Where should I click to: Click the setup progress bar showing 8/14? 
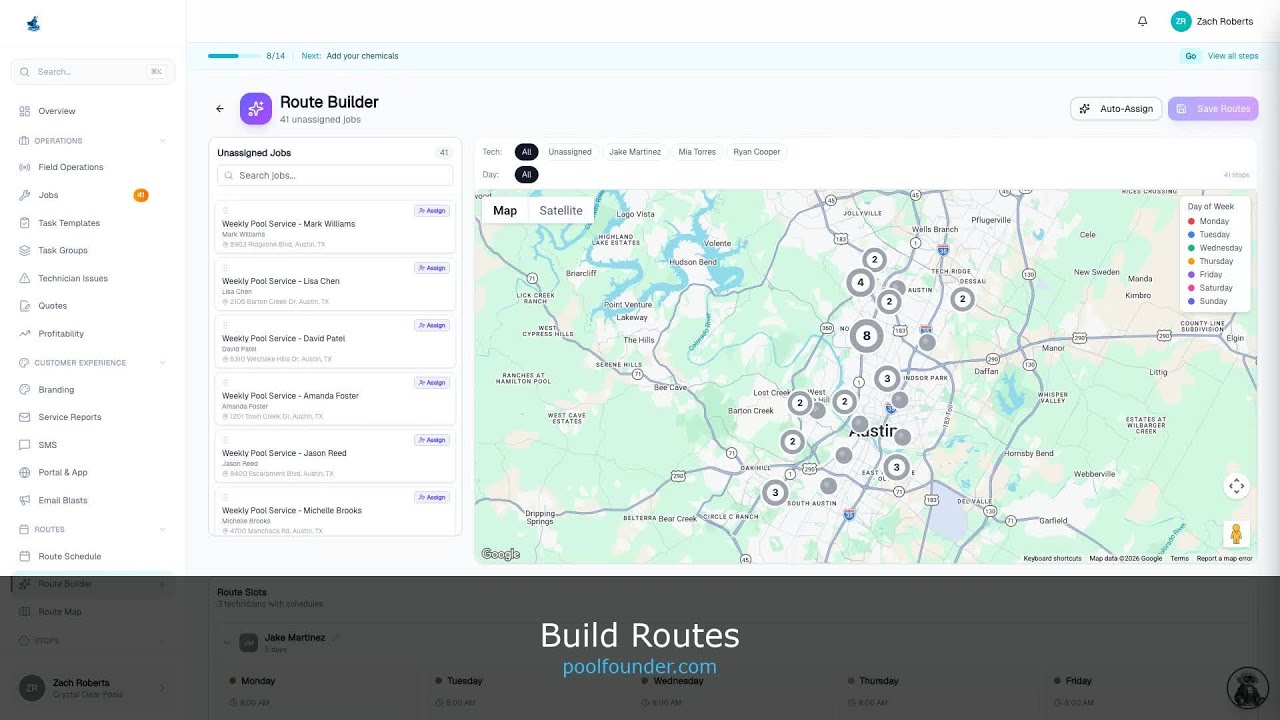click(x=234, y=56)
